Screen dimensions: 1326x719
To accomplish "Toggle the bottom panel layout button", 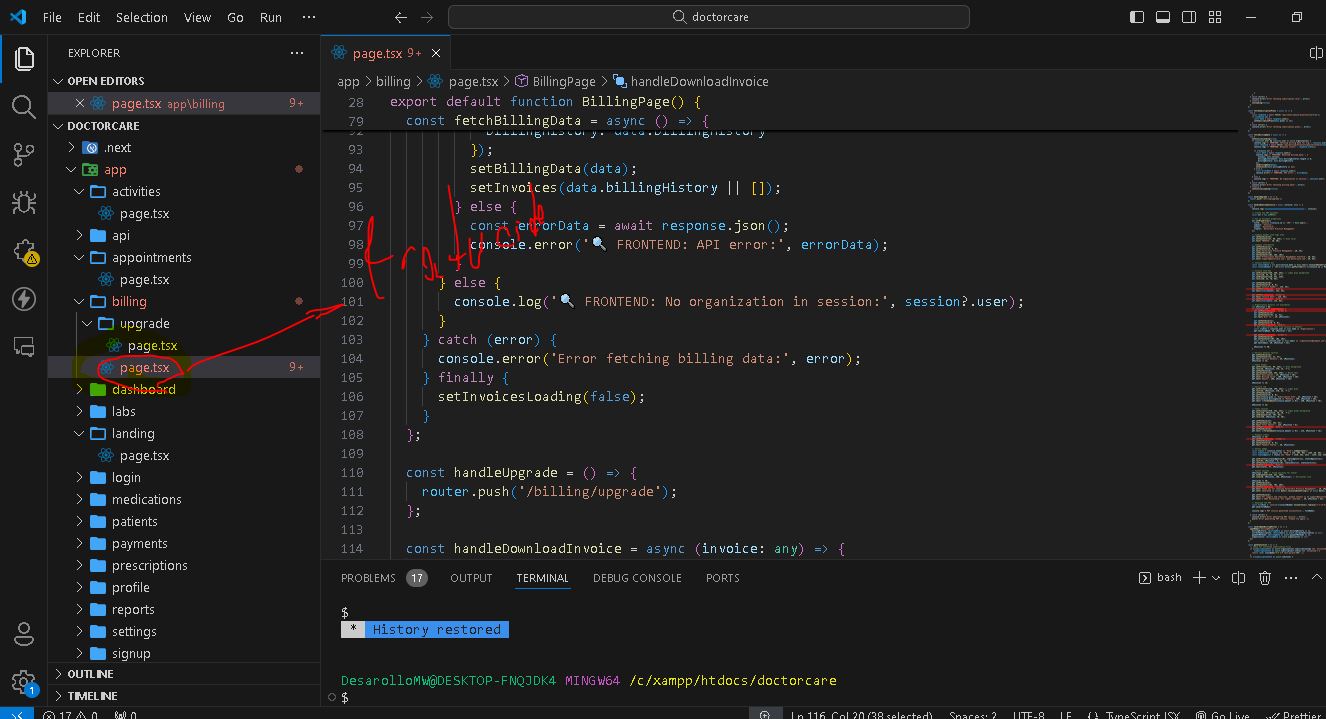I will coord(1162,17).
